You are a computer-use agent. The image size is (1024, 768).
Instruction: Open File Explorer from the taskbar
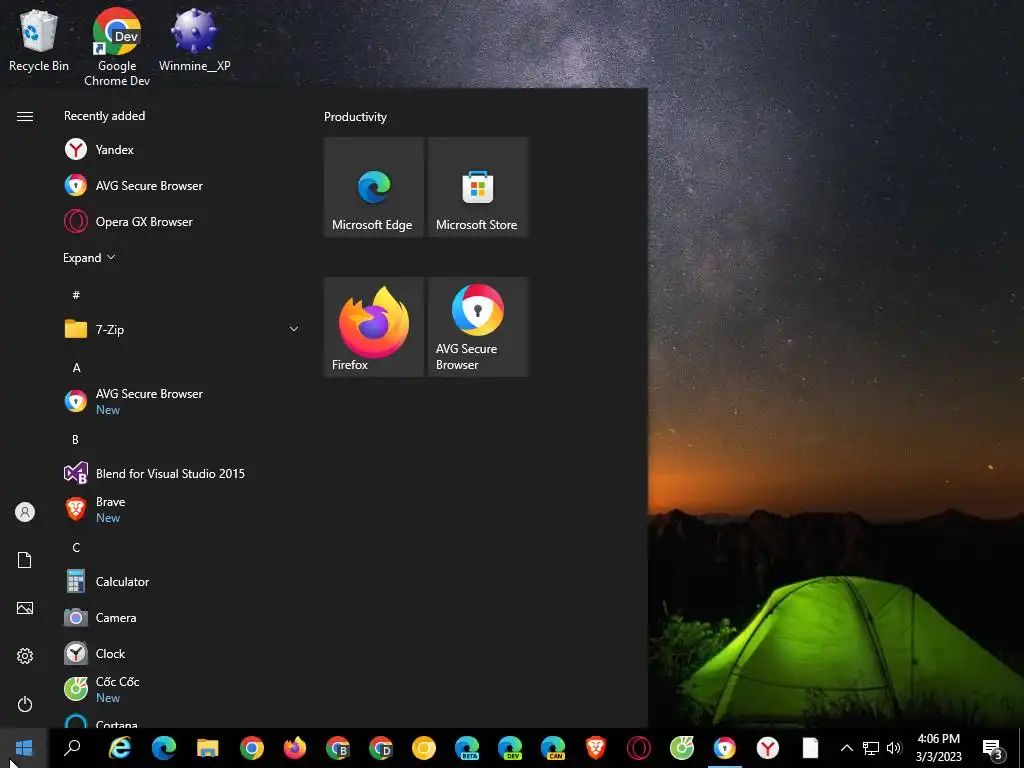point(208,748)
